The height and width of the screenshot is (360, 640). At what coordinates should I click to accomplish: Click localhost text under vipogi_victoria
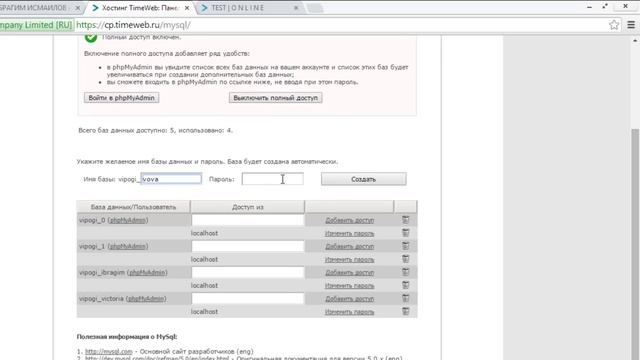[x=204, y=311]
